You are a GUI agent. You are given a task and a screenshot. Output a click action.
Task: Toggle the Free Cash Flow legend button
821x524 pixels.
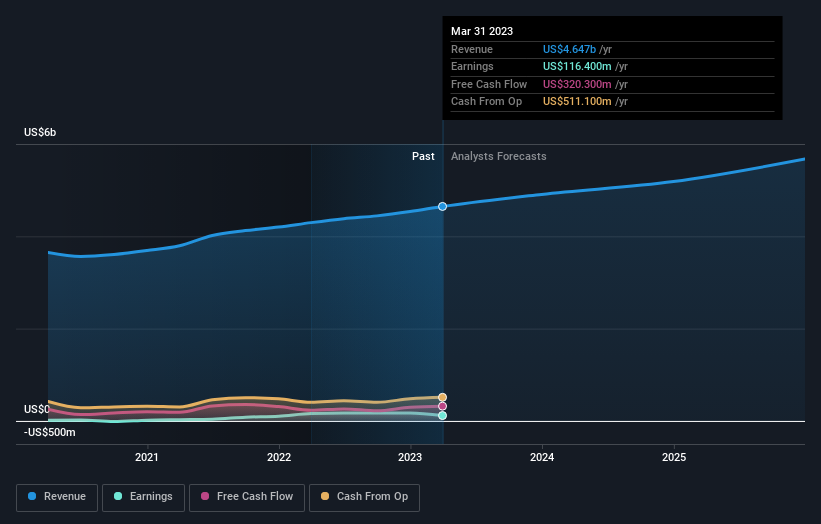tap(247, 497)
